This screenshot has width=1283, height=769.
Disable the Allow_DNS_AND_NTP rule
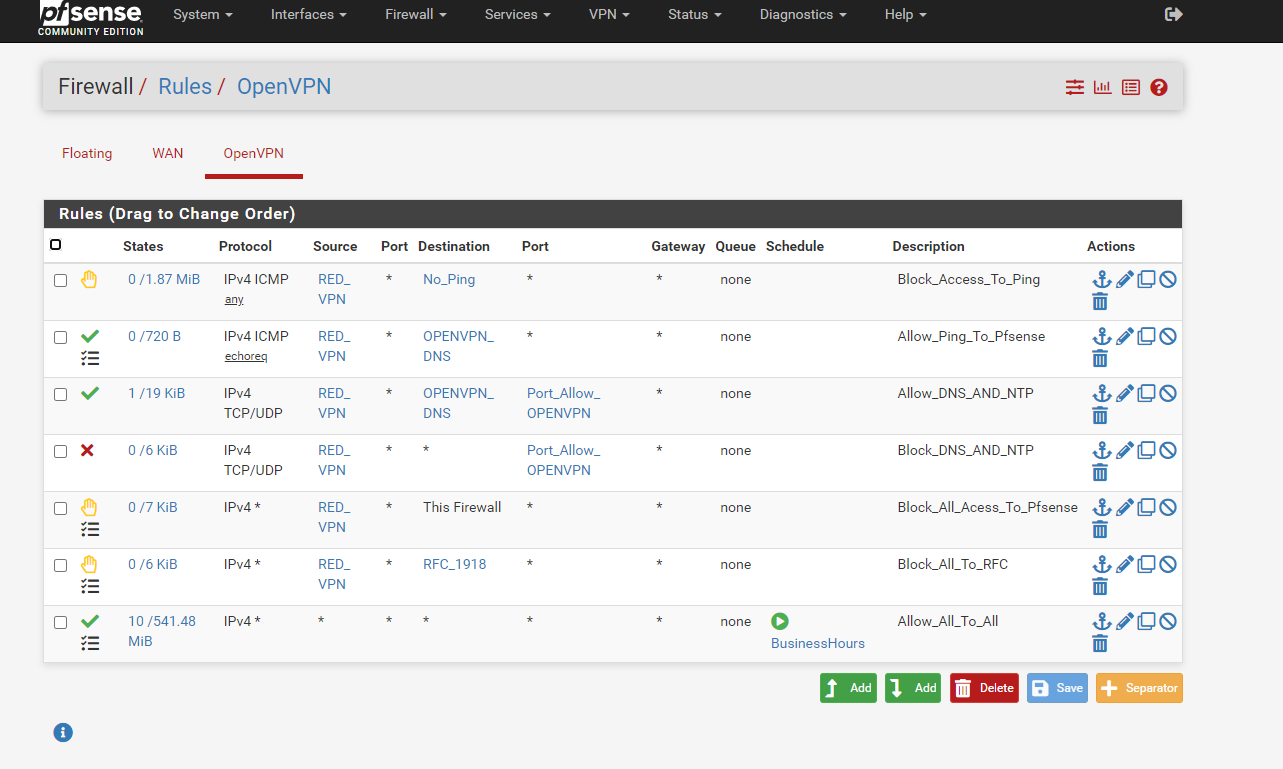[x=1168, y=393]
